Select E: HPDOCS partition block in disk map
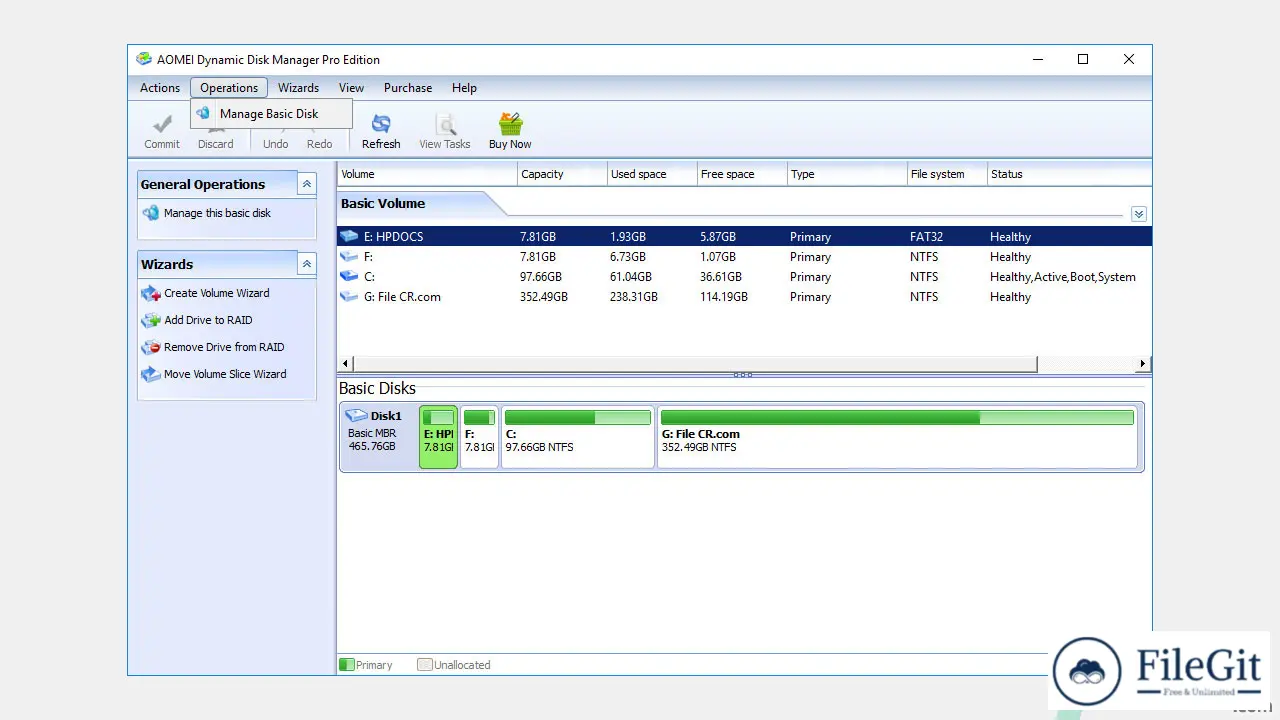Screen dimensions: 1280x720 pyautogui.click(x=438, y=437)
